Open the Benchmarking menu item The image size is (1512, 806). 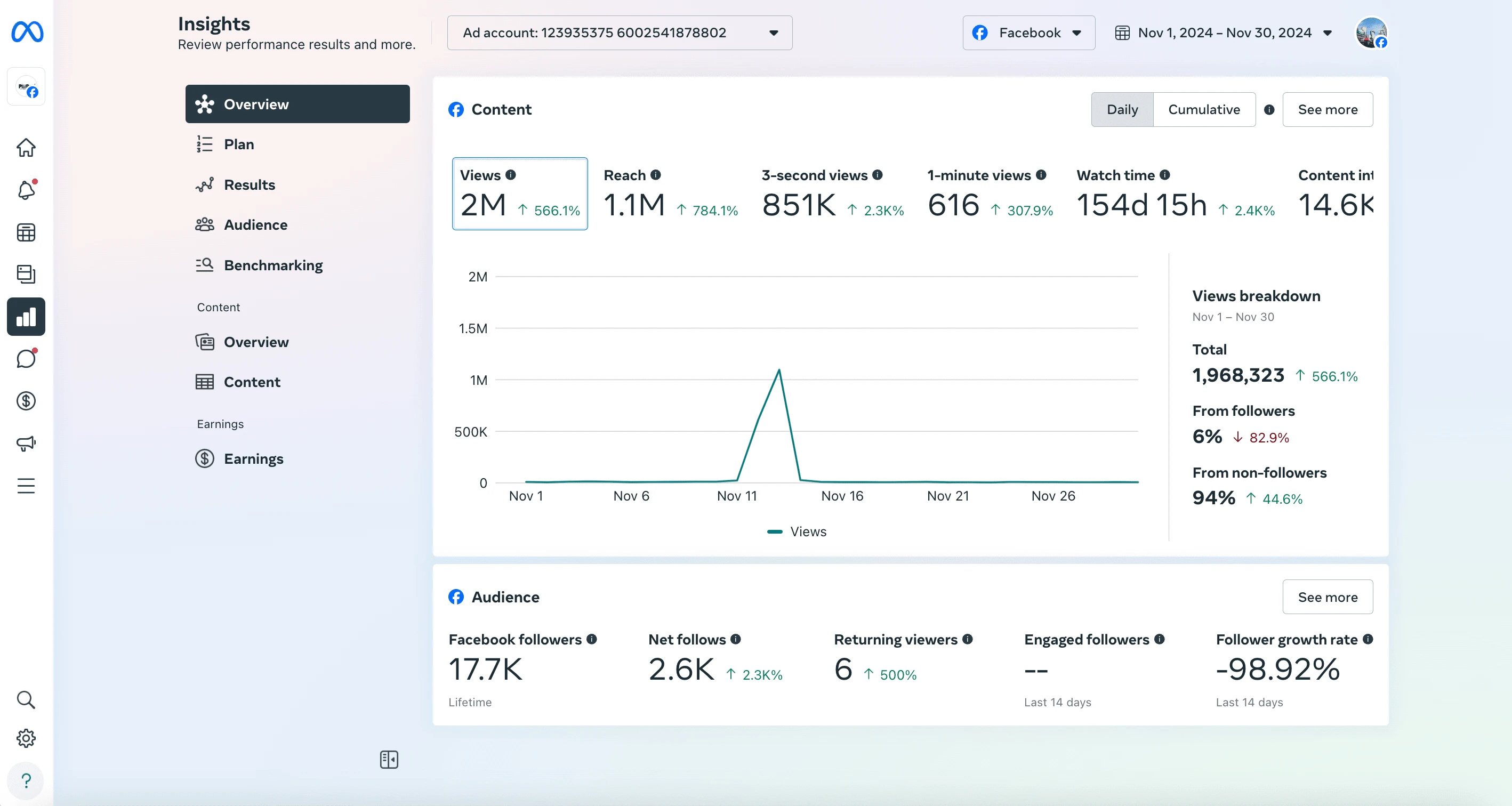coord(297,265)
